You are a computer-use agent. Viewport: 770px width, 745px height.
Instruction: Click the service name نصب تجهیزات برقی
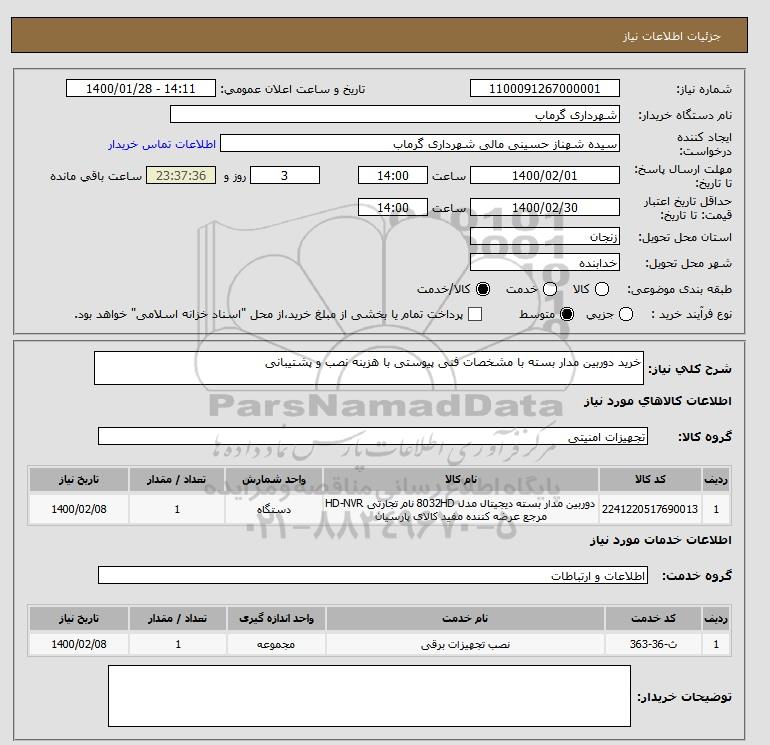(465, 644)
